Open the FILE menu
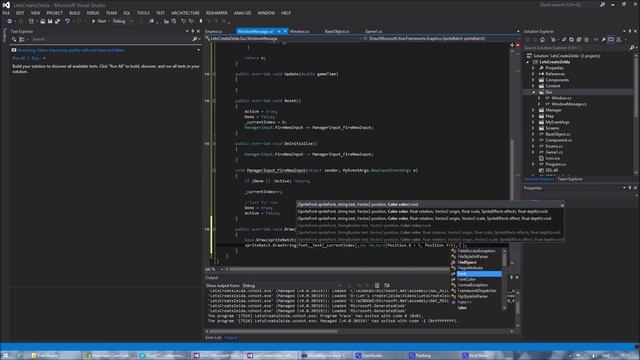 [x=6, y=13]
